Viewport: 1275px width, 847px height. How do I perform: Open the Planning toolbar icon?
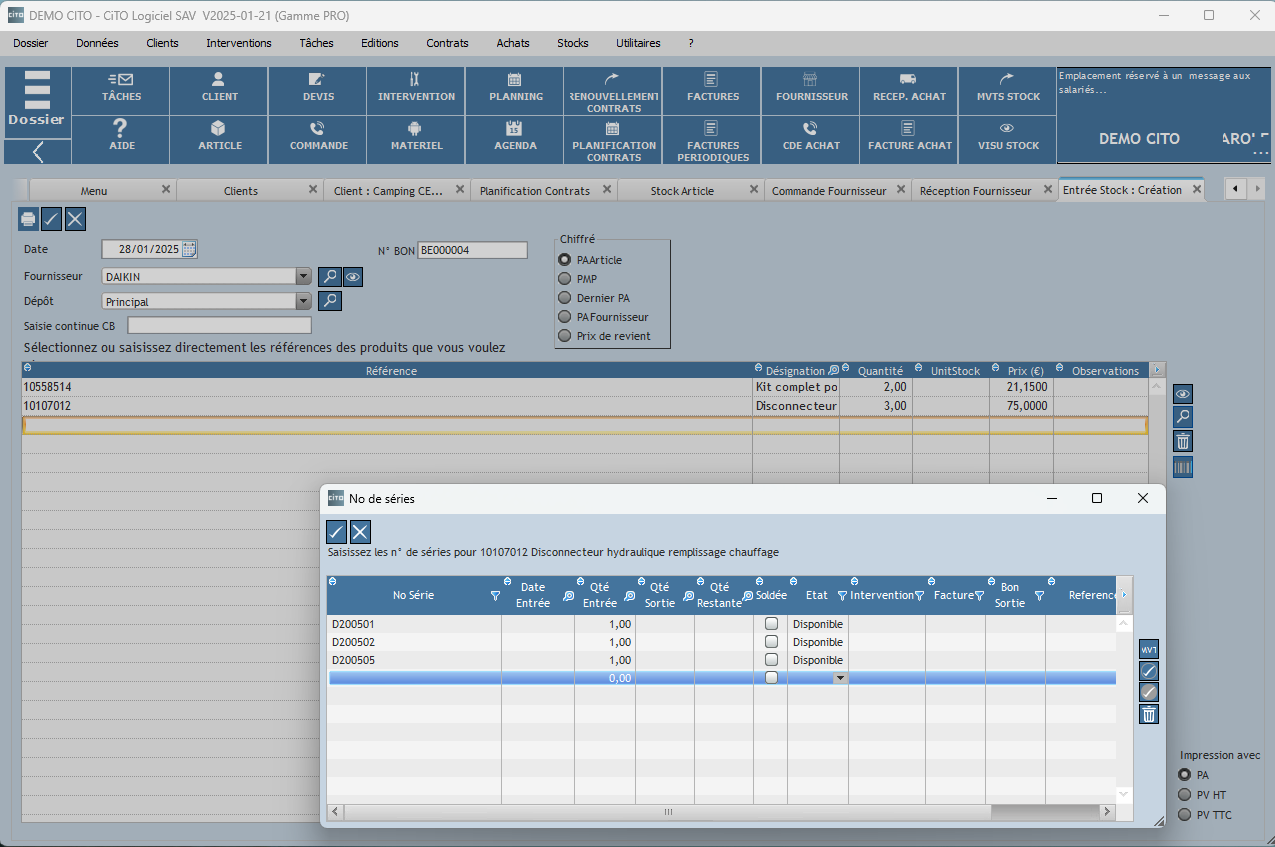coord(515,91)
